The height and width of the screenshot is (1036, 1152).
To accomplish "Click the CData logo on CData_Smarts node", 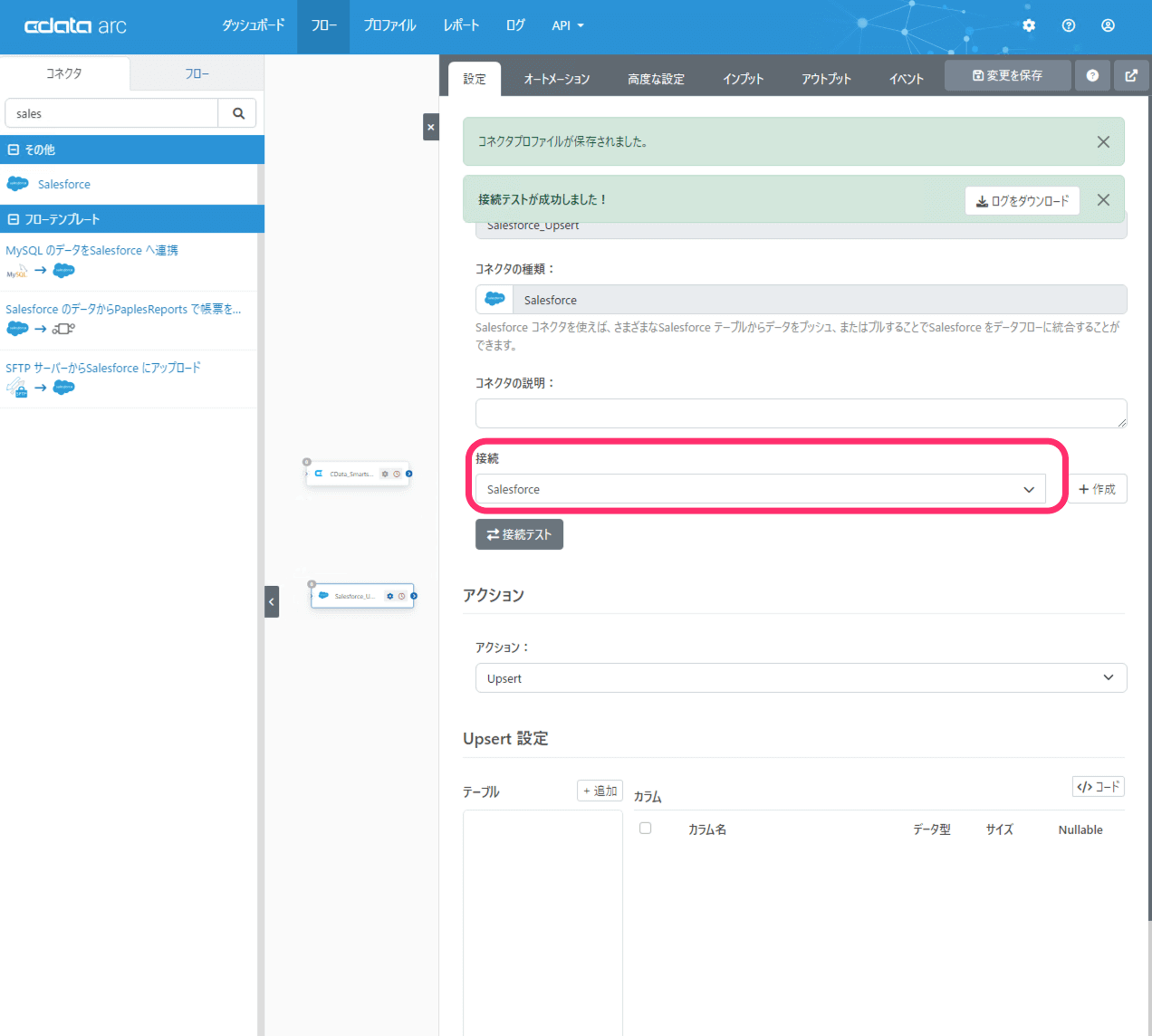I will point(319,474).
